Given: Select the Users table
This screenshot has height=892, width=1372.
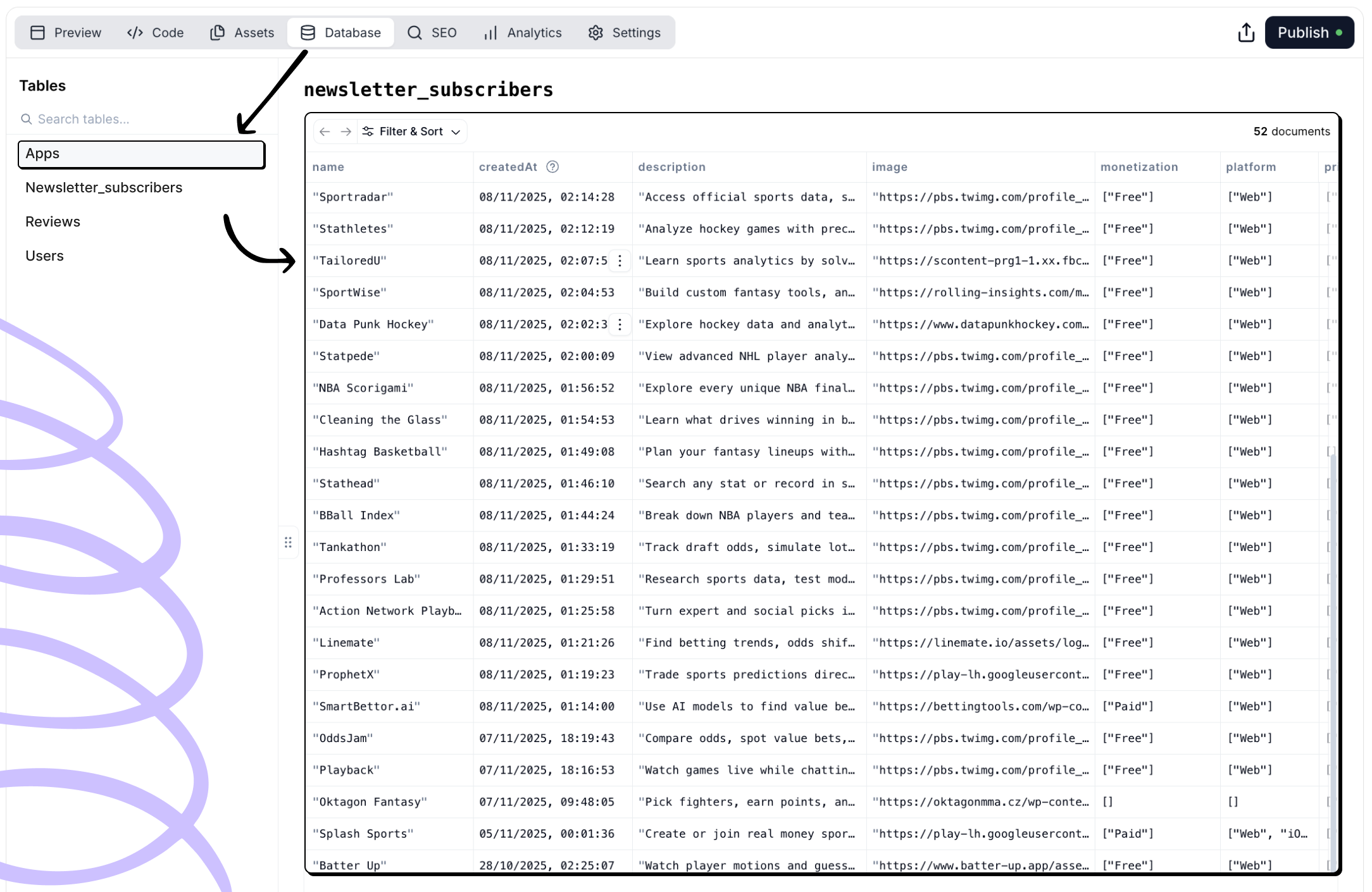Looking at the screenshot, I should click(x=44, y=256).
